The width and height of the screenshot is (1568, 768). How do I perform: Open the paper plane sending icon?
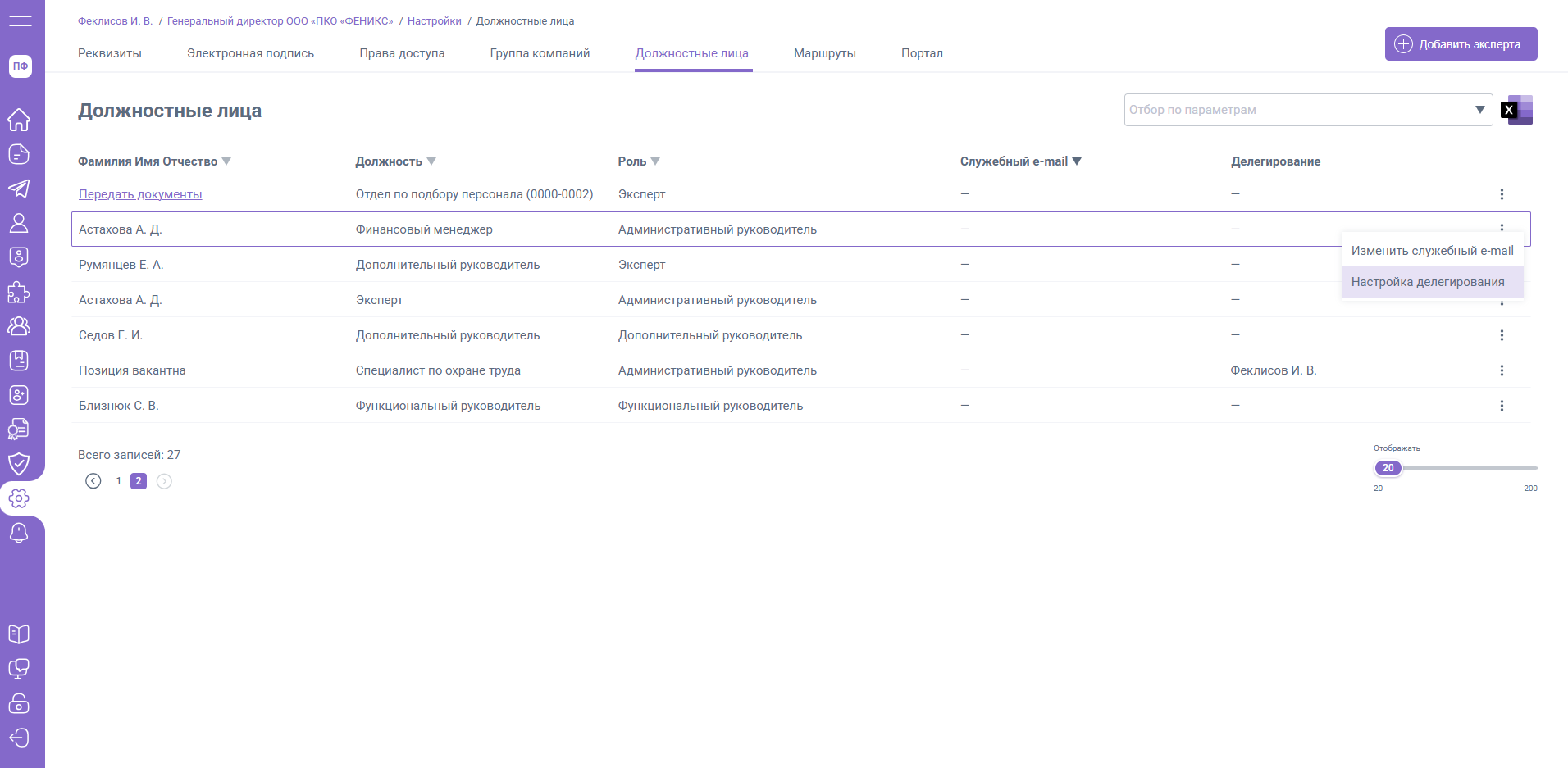coord(19,189)
